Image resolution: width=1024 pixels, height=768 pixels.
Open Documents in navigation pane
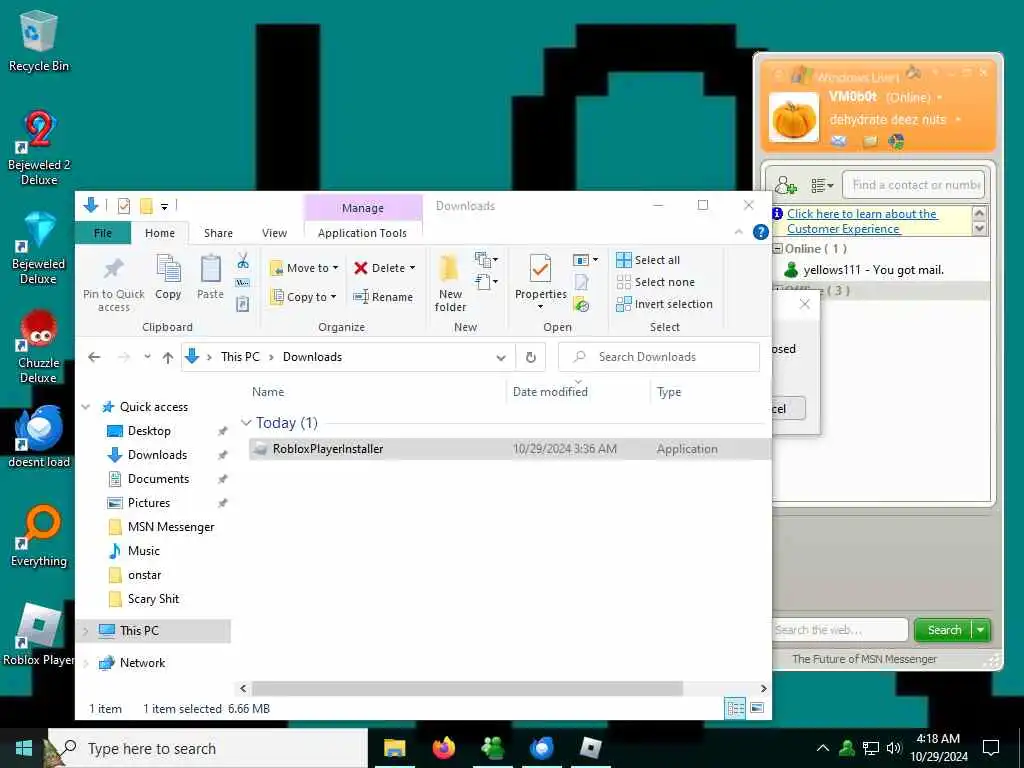158,479
